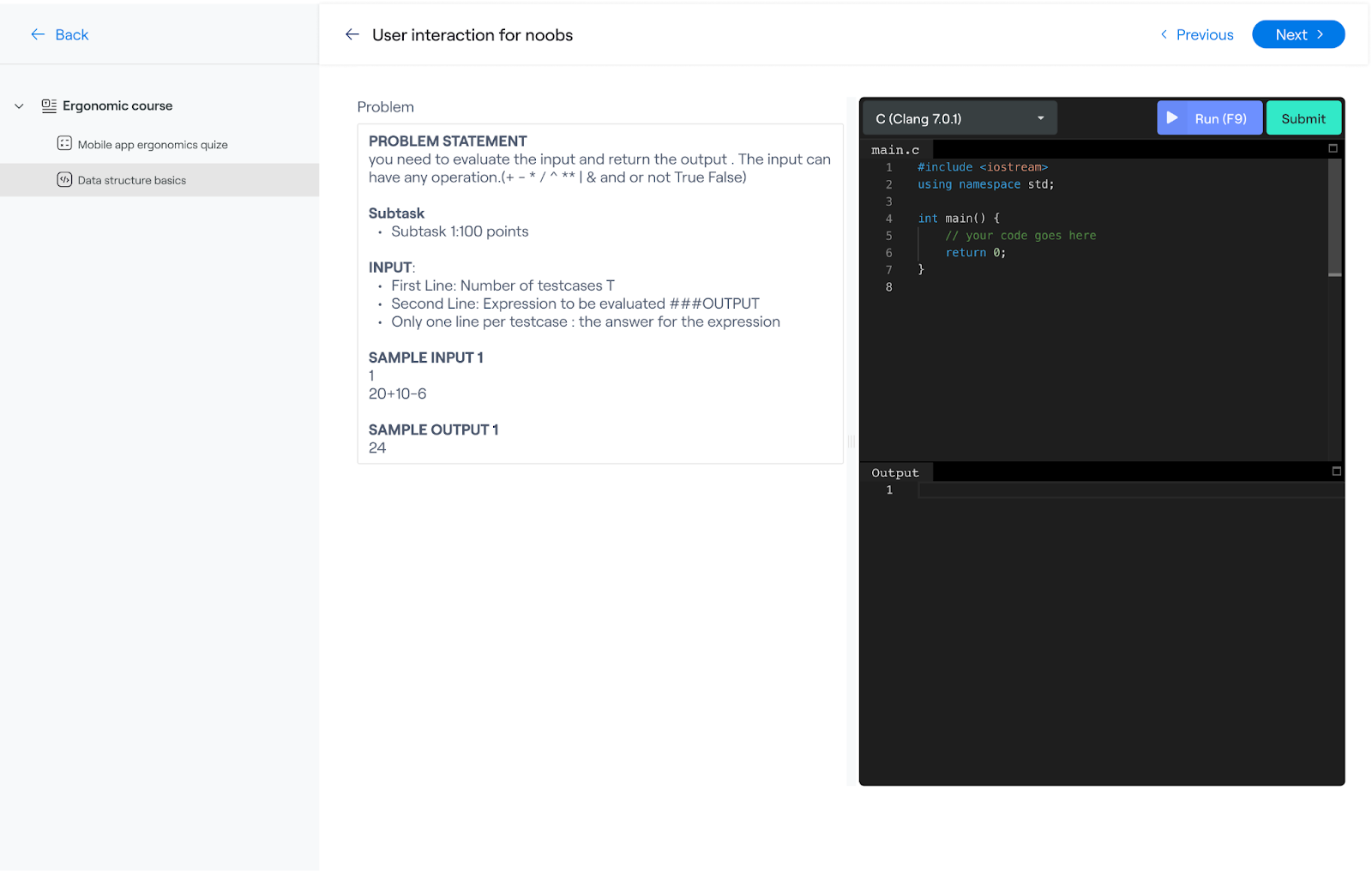This screenshot has width=1372, height=871.
Task: Maximize the Output pane
Action: [1336, 472]
